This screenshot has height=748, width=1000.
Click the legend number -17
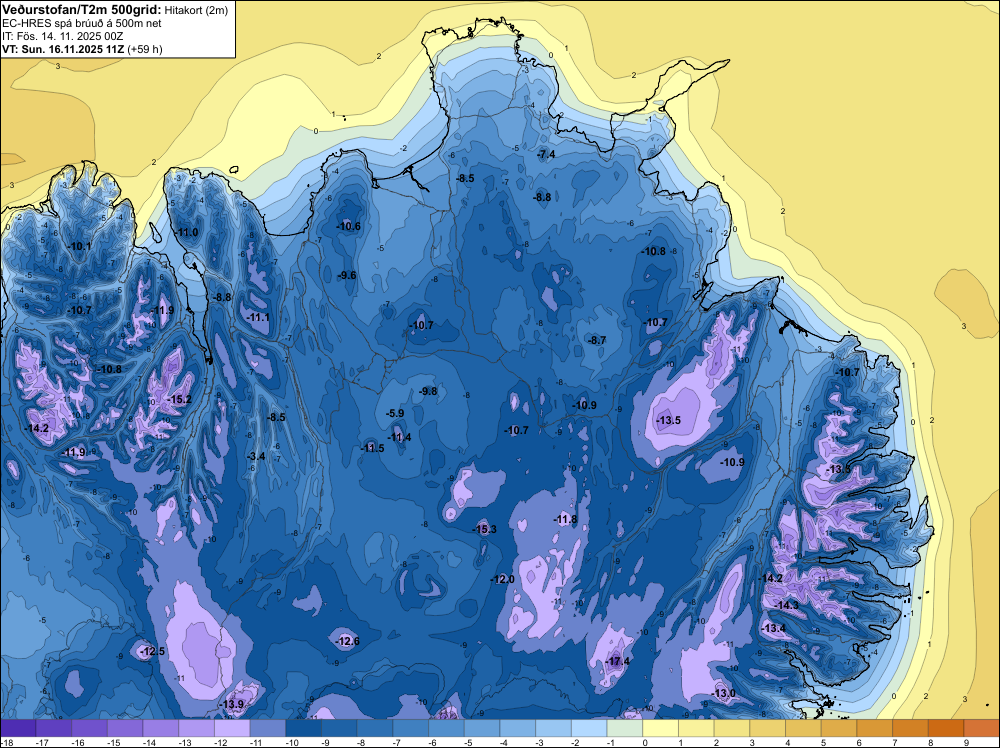43,743
